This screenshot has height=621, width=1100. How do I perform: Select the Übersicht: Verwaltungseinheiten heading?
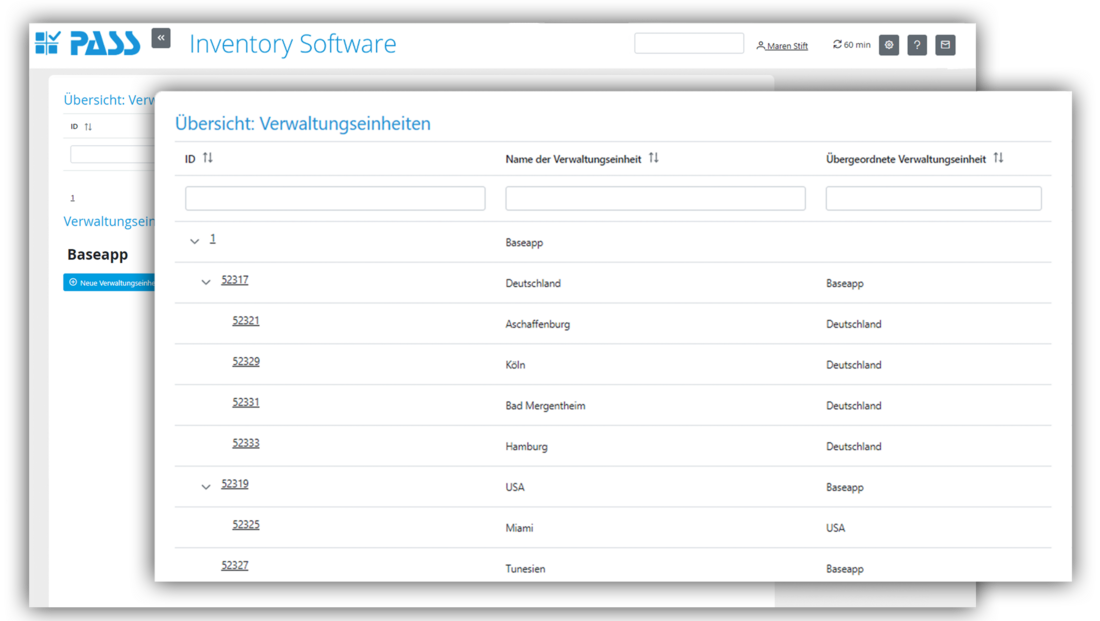[x=302, y=123]
